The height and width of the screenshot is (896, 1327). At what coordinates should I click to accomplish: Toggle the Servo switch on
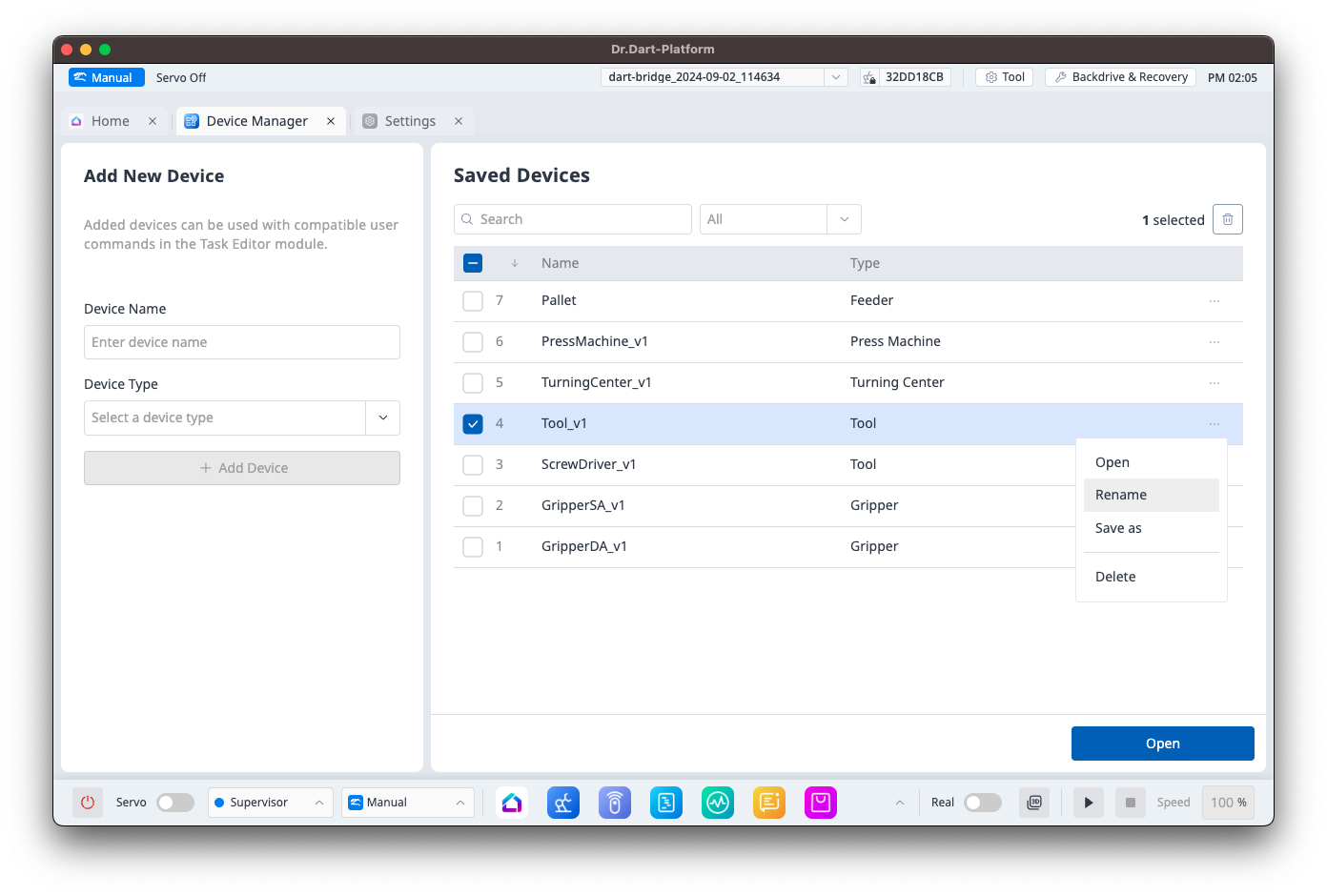pyautogui.click(x=175, y=803)
